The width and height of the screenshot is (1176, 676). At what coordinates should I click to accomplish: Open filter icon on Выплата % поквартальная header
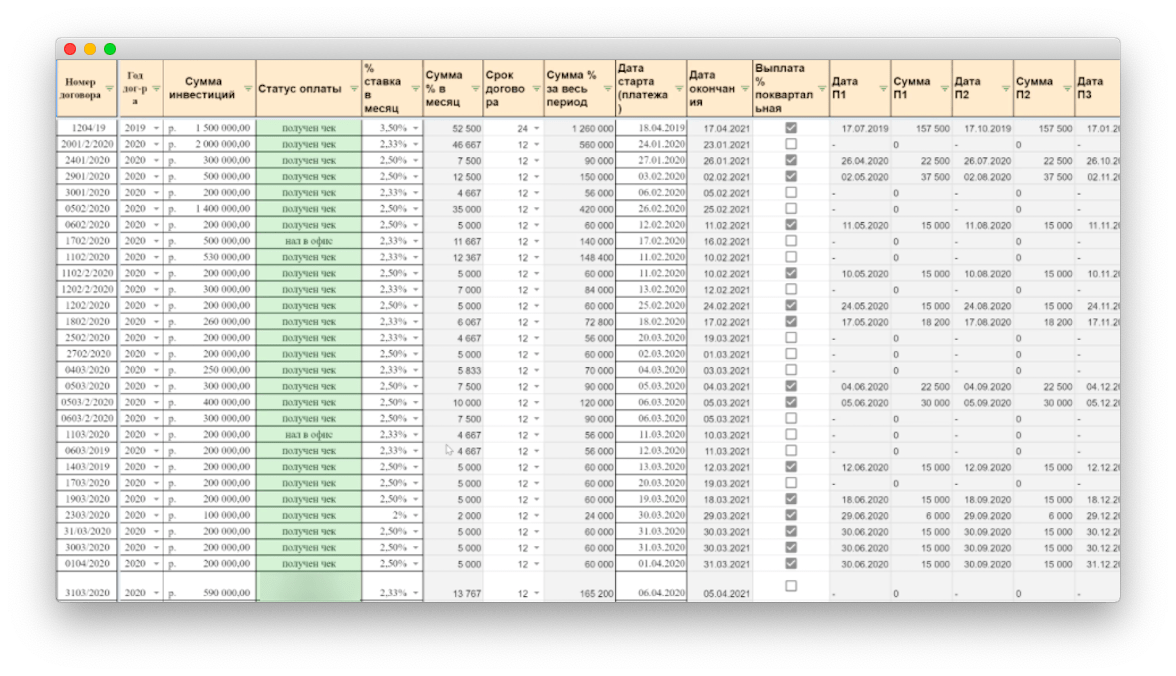click(x=820, y=89)
